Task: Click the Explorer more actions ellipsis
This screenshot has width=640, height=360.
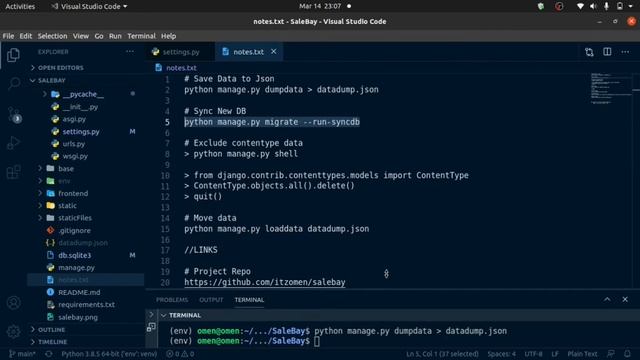Action: pos(130,51)
